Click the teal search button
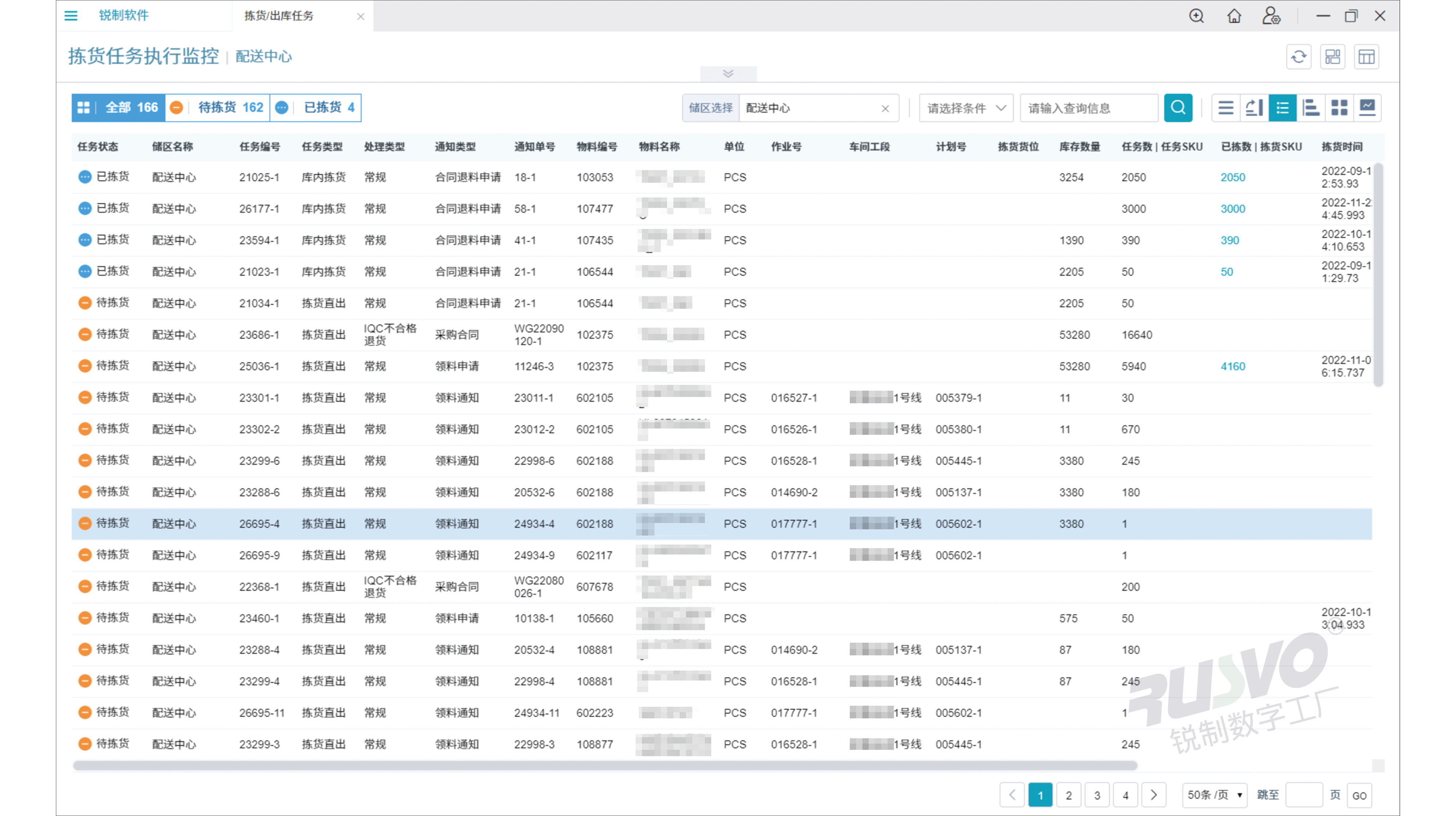1456x816 pixels. pos(1178,107)
